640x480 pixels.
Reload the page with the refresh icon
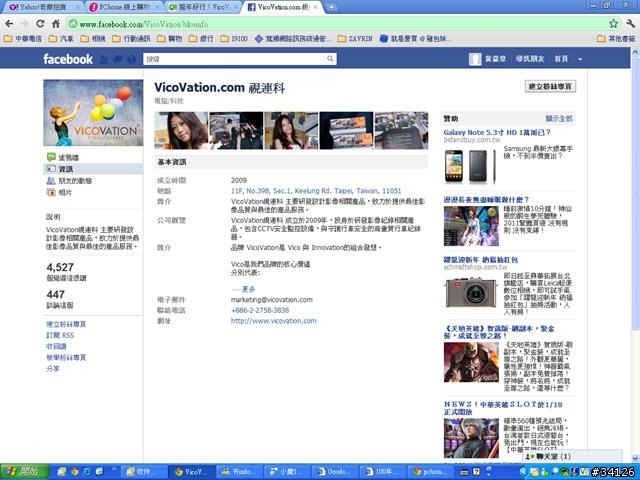coord(40,24)
